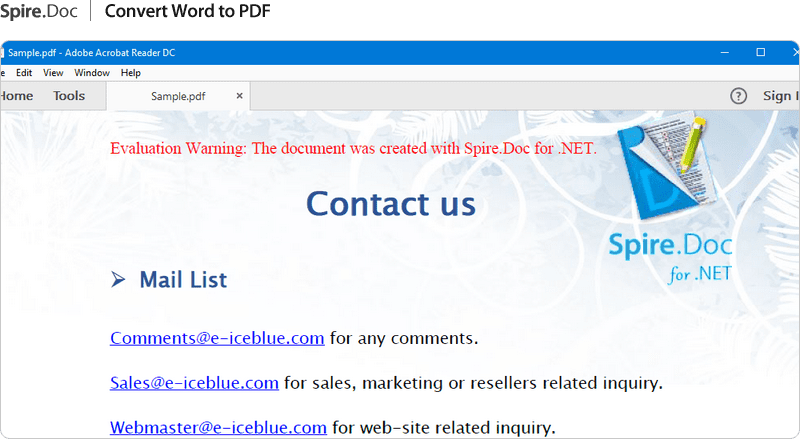The height and width of the screenshot is (440, 800).
Task: Switch to the Tools tab
Action: 69,96
